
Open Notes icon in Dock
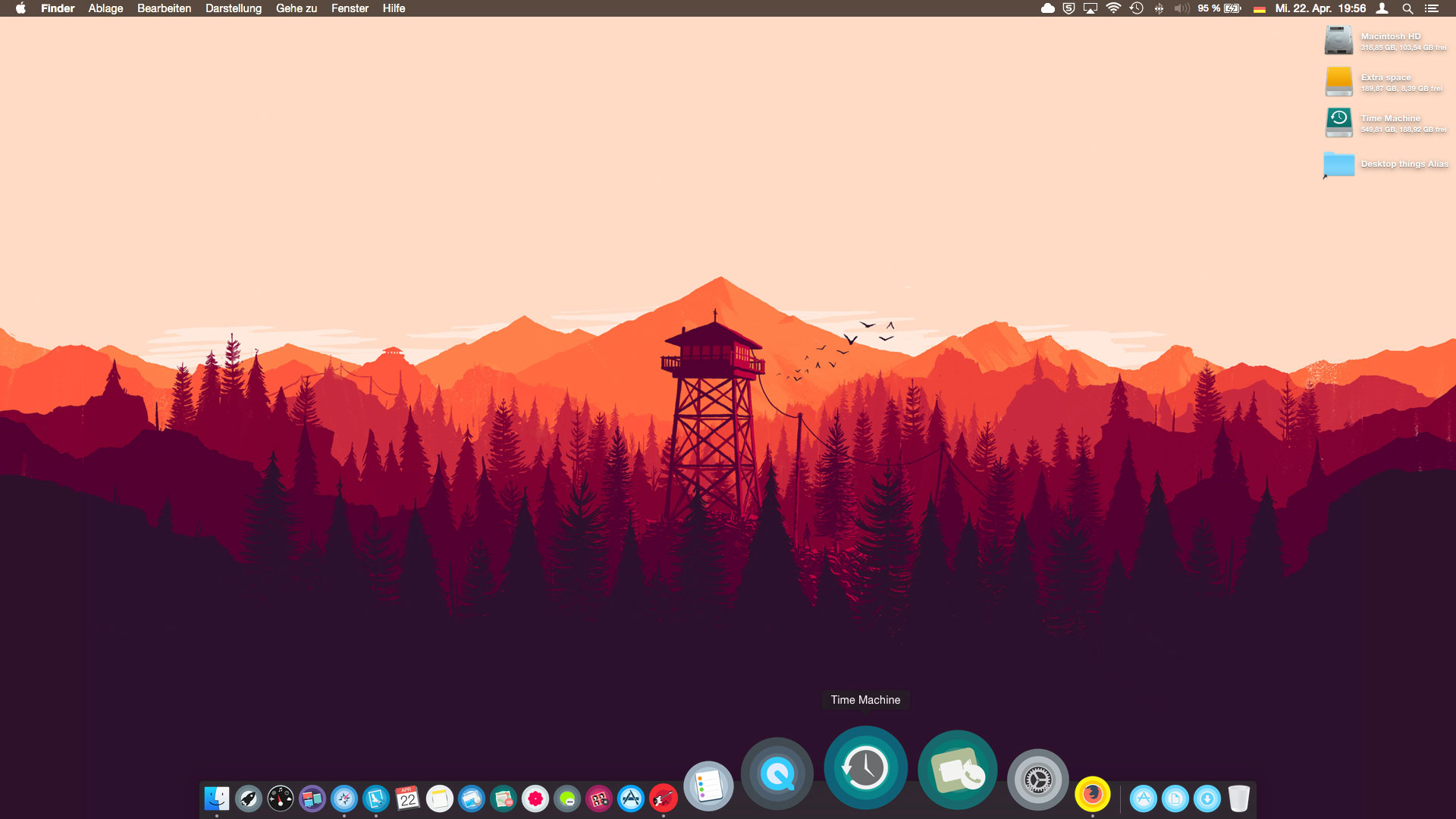440,798
